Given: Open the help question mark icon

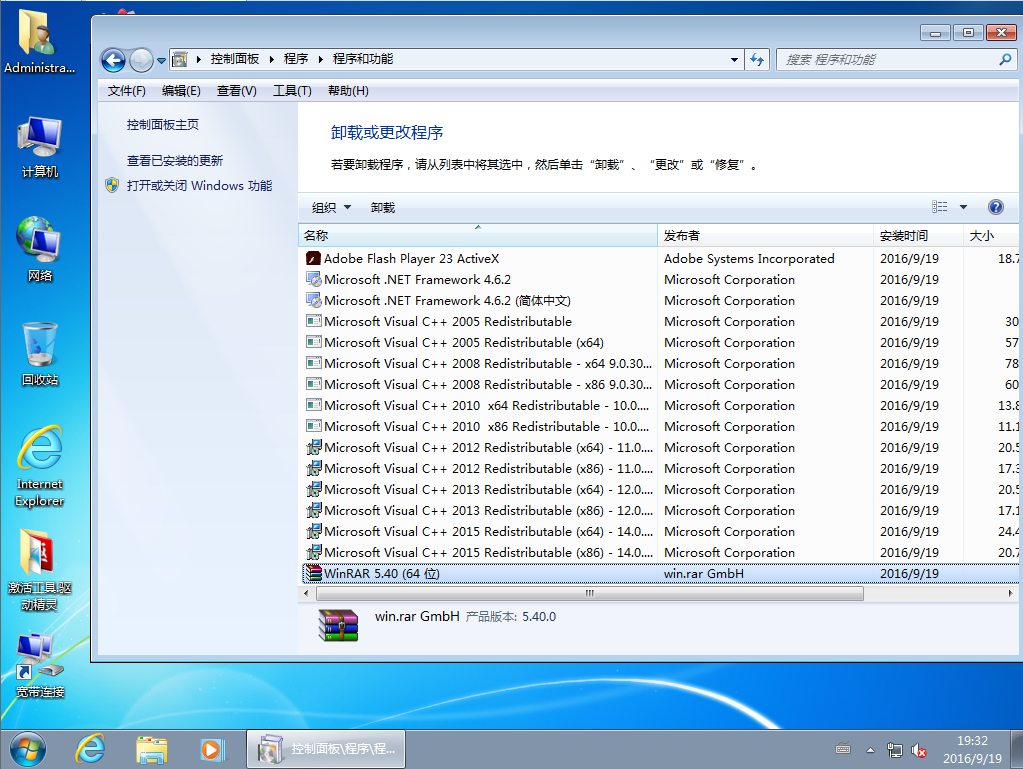Looking at the screenshot, I should (995, 207).
